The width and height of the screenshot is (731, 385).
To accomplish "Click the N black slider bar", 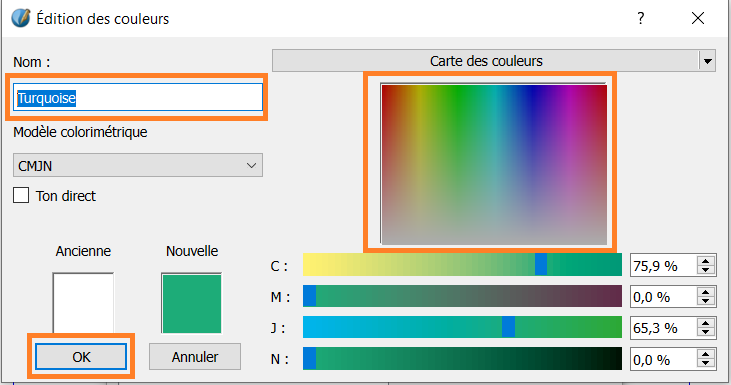I will [x=462, y=358].
